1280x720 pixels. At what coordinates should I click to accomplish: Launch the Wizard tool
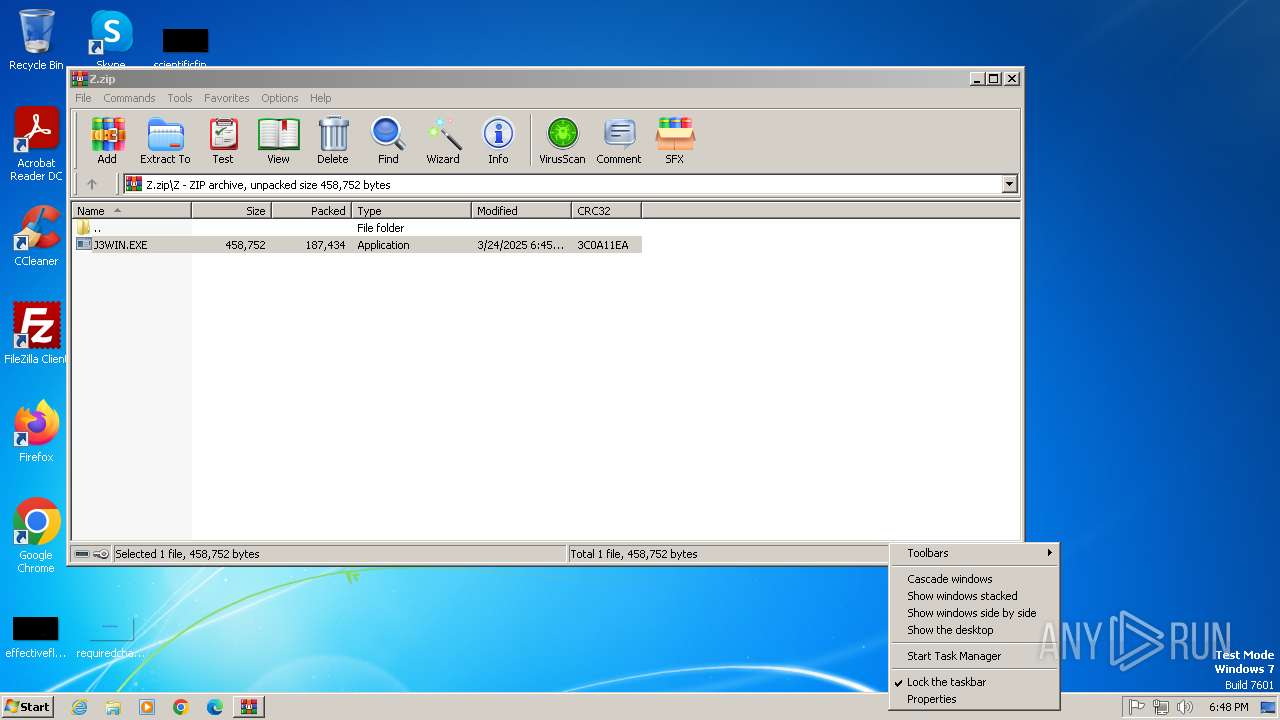pos(443,140)
